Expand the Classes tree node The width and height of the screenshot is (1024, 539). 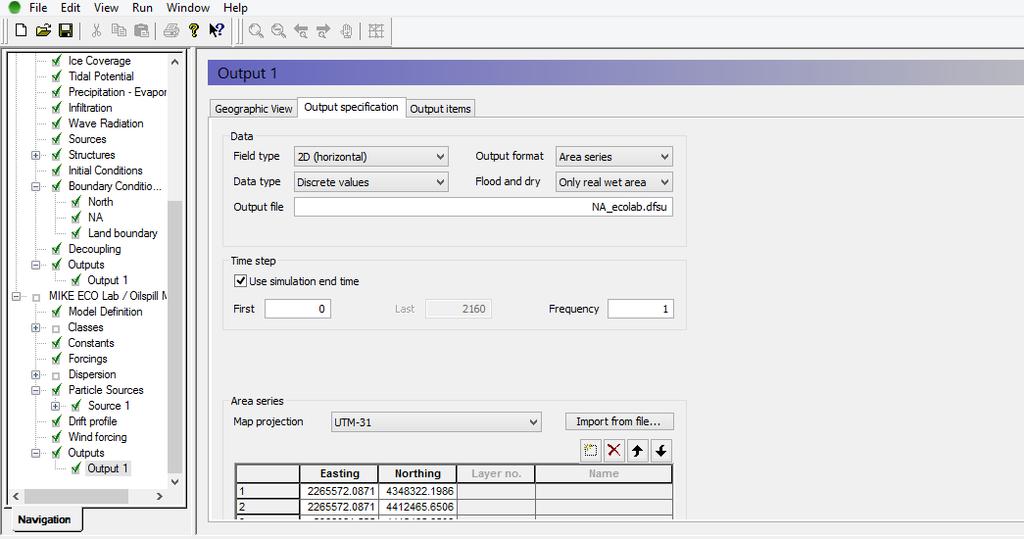[36, 327]
